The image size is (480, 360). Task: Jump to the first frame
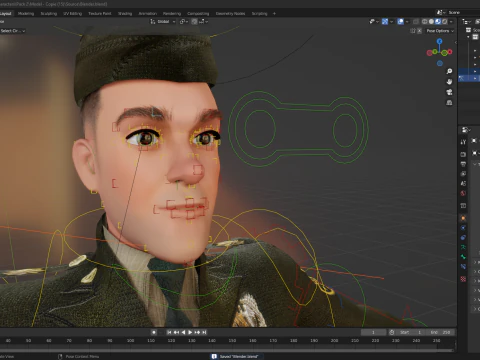point(169,332)
